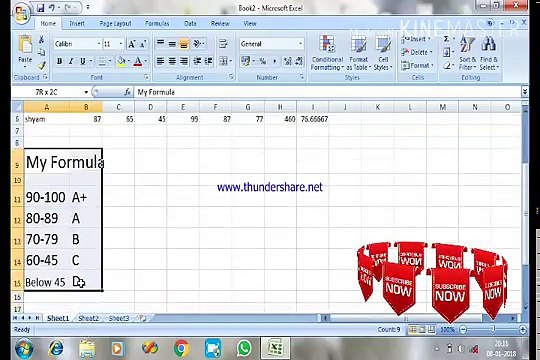Screen dimensions: 540x360
Task: Switch to Page Layout view in status bar
Action: pos(422,330)
